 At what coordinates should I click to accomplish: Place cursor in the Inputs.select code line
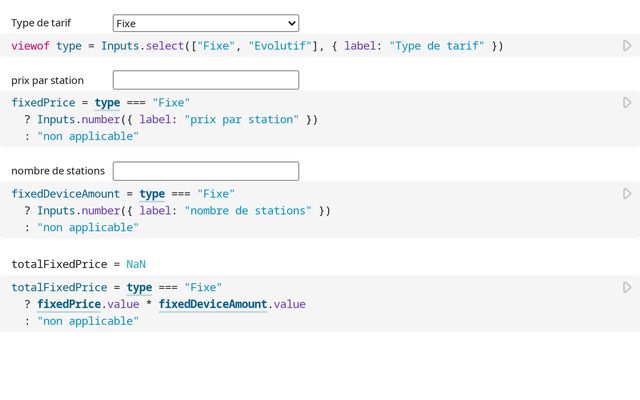(x=250, y=46)
